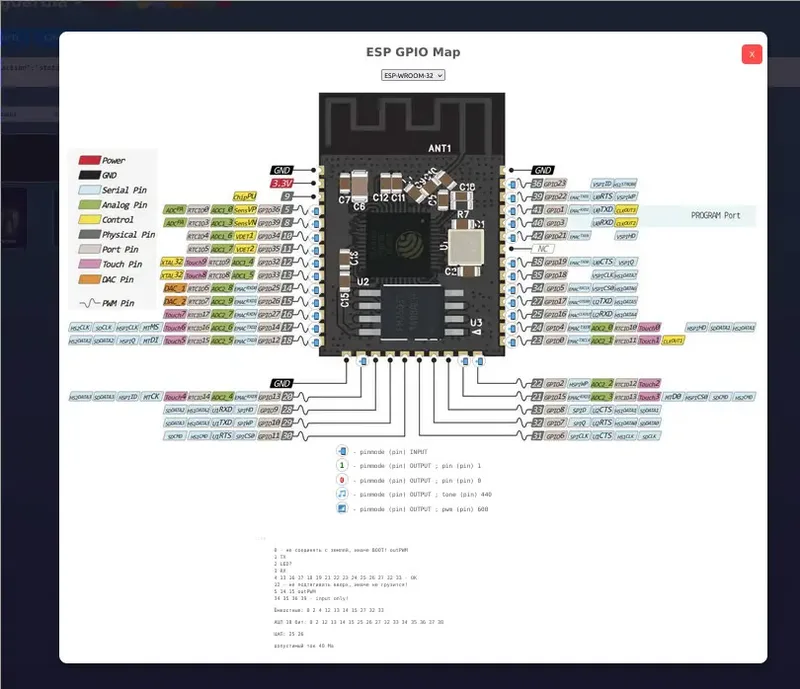Screen dimensions: 800x689
Task: Click the pin icon for GPIO1 TXD
Action: click(x=513, y=210)
